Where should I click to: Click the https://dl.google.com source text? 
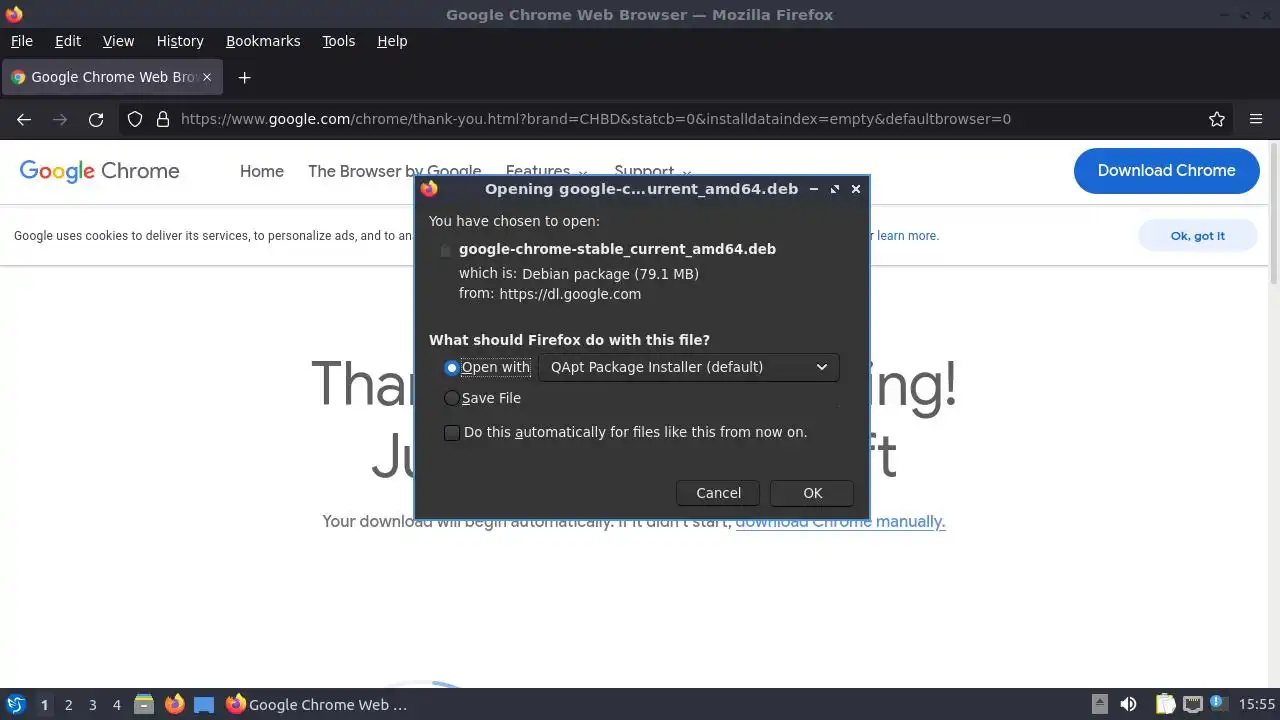(x=570, y=294)
